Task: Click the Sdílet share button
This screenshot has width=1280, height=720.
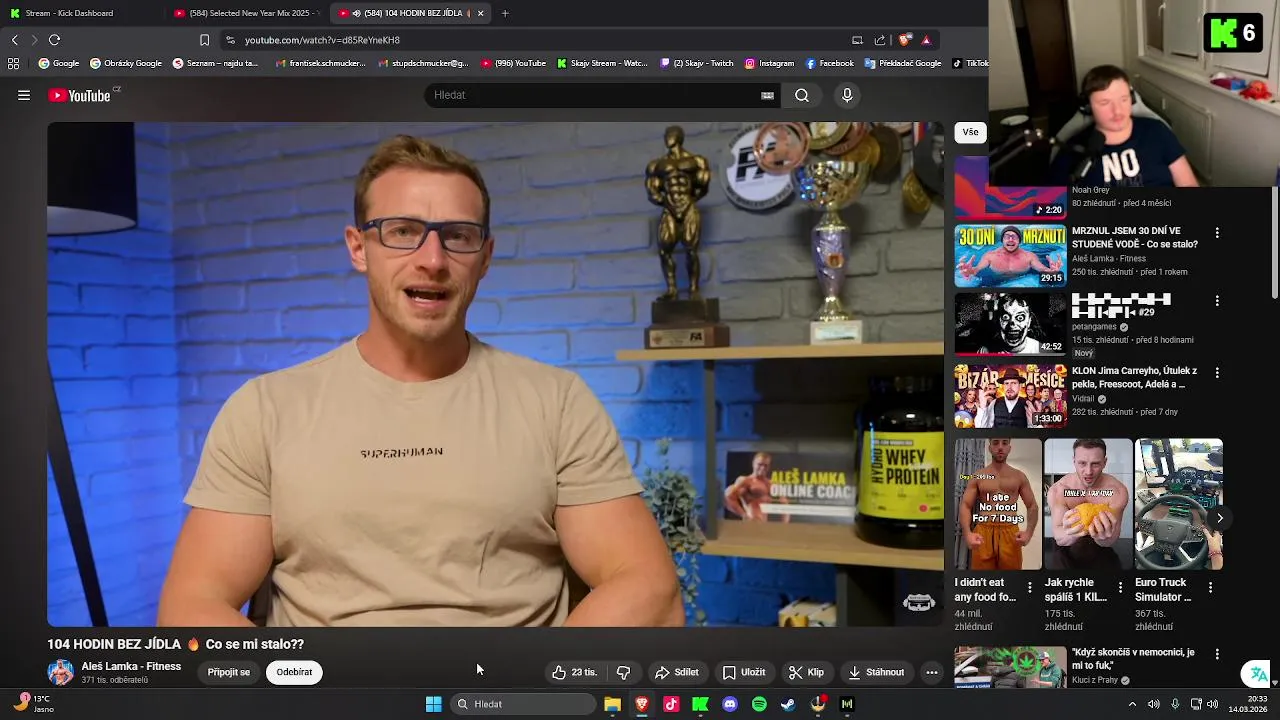Action: [677, 672]
